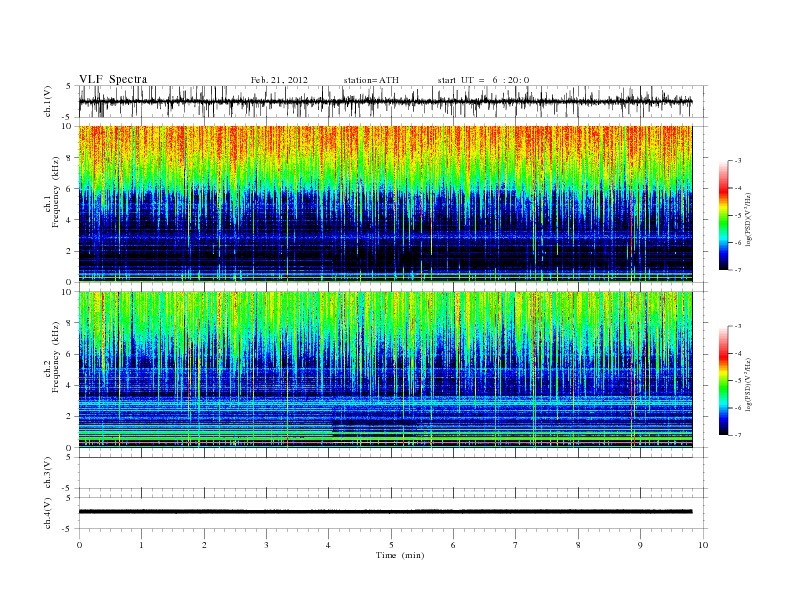Click the "8" tick label on Time axis
792x612 pixels.
[578, 545]
